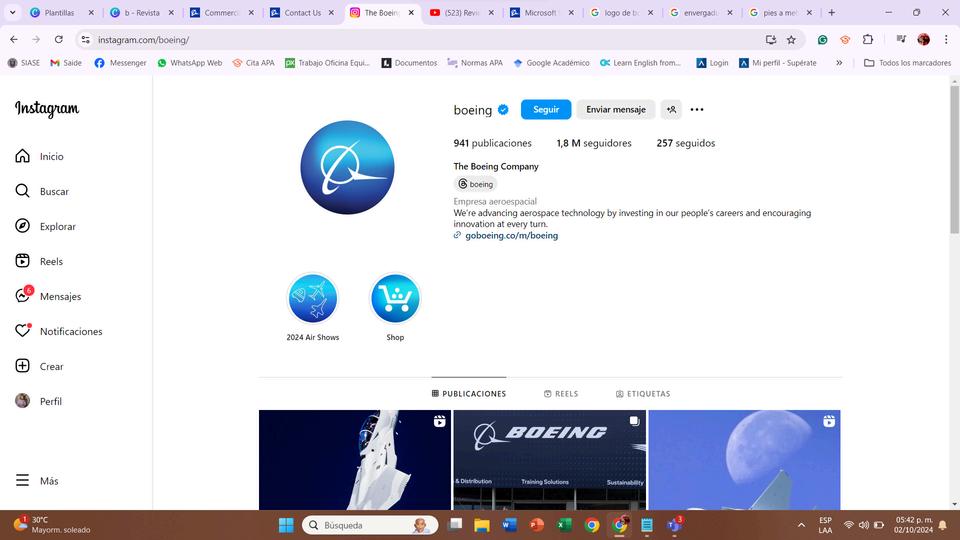Go to Explorar in sidebar
The image size is (960, 540).
[x=45, y=226]
